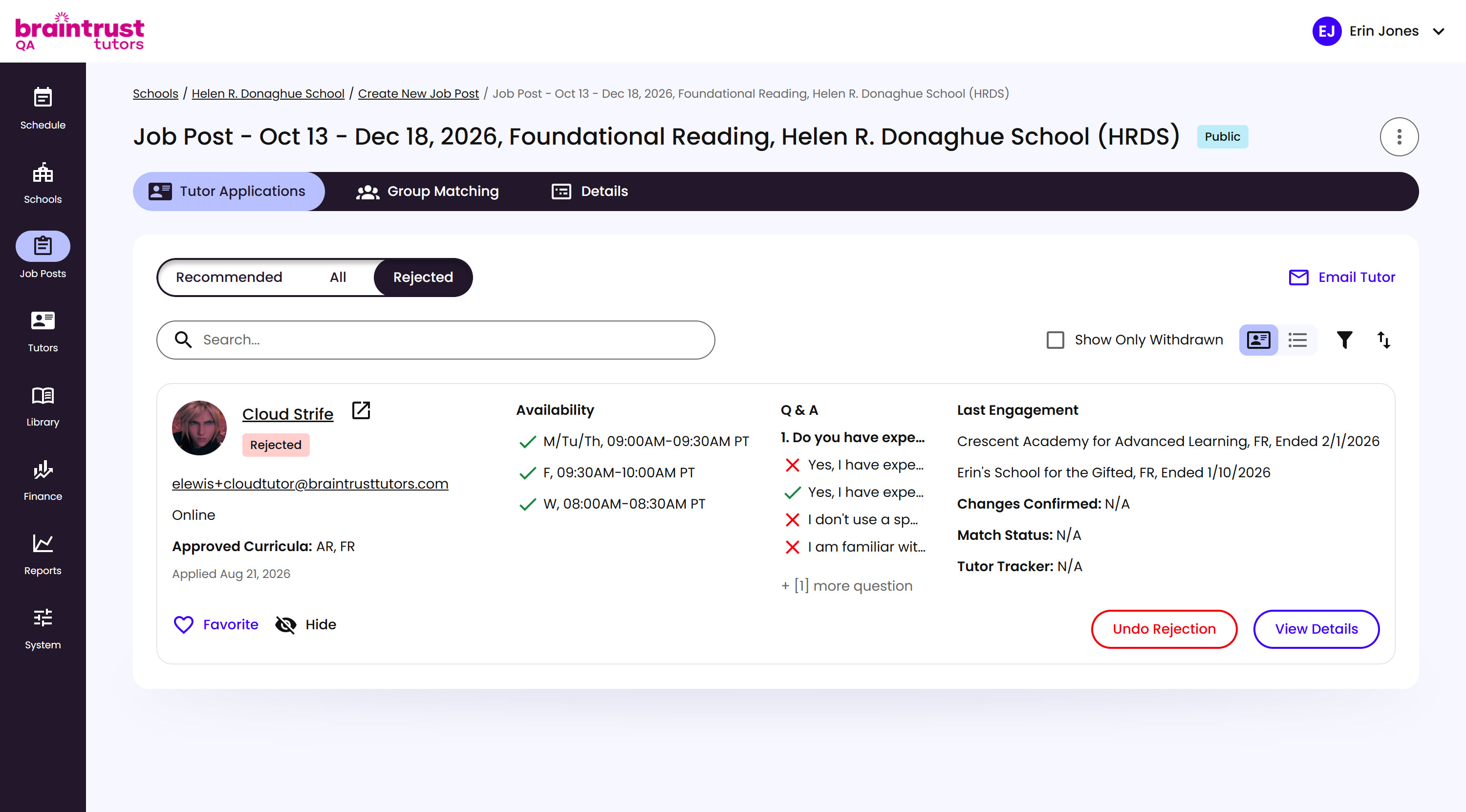The width and height of the screenshot is (1466, 812).
Task: Expand the Erin Jones account dropdown
Action: coord(1438,31)
